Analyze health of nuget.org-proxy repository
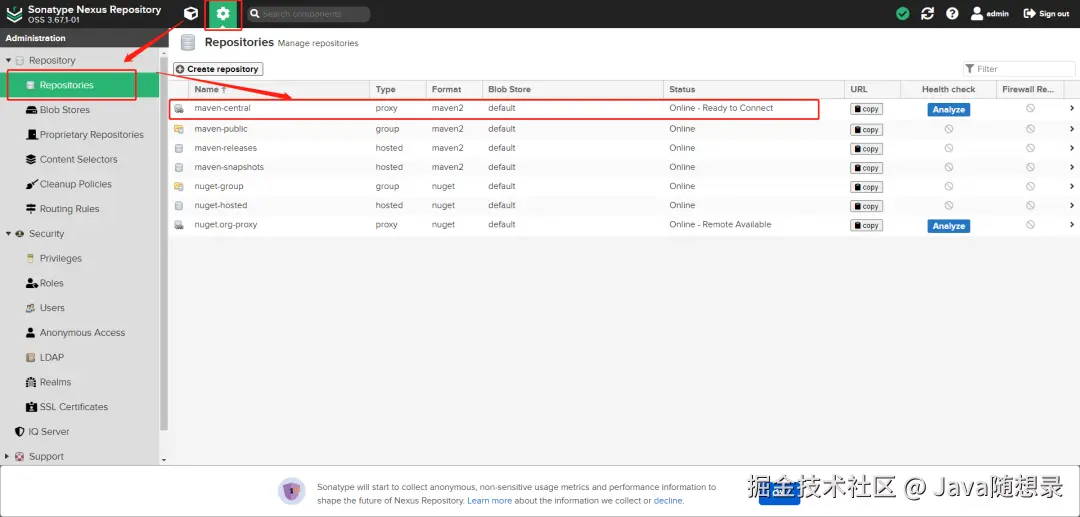1080x517 pixels. click(948, 226)
